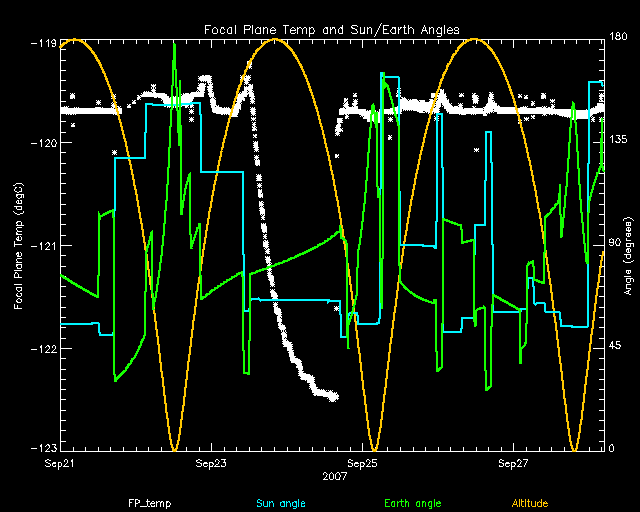Click the -120 temperature tick label

point(43,143)
